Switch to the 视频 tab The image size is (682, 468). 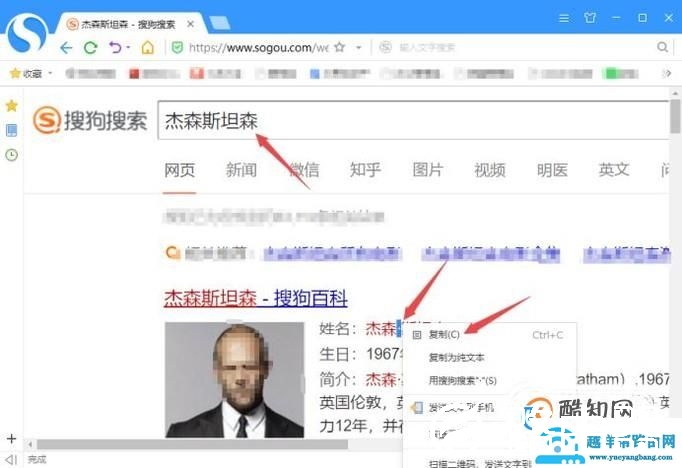[x=490, y=170]
